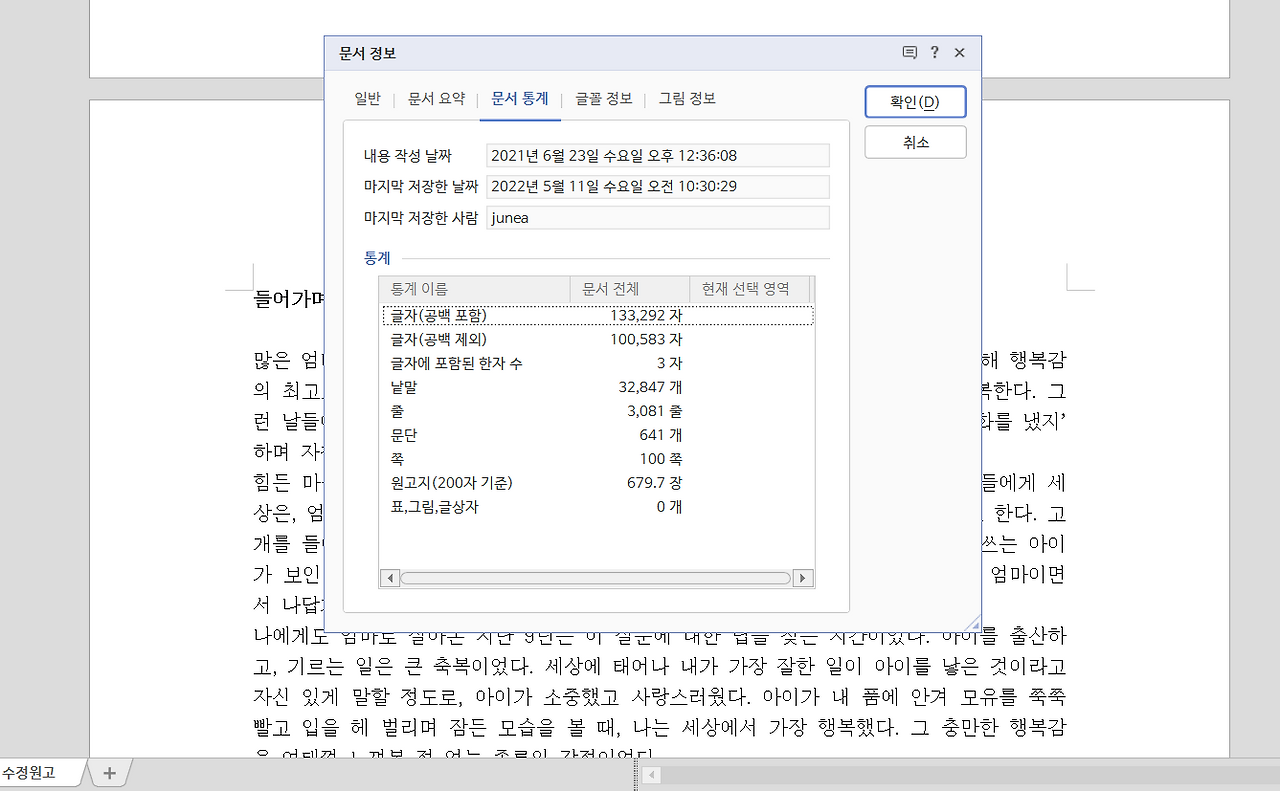Open the 문서 요약 tab

(x=436, y=99)
